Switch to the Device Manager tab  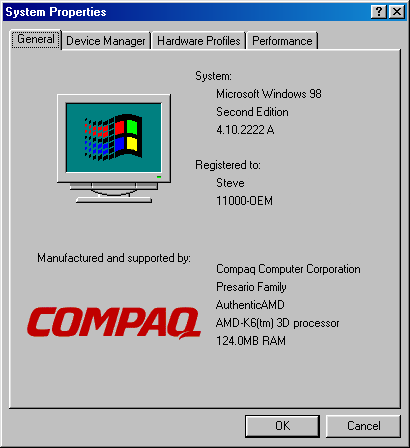(106, 41)
